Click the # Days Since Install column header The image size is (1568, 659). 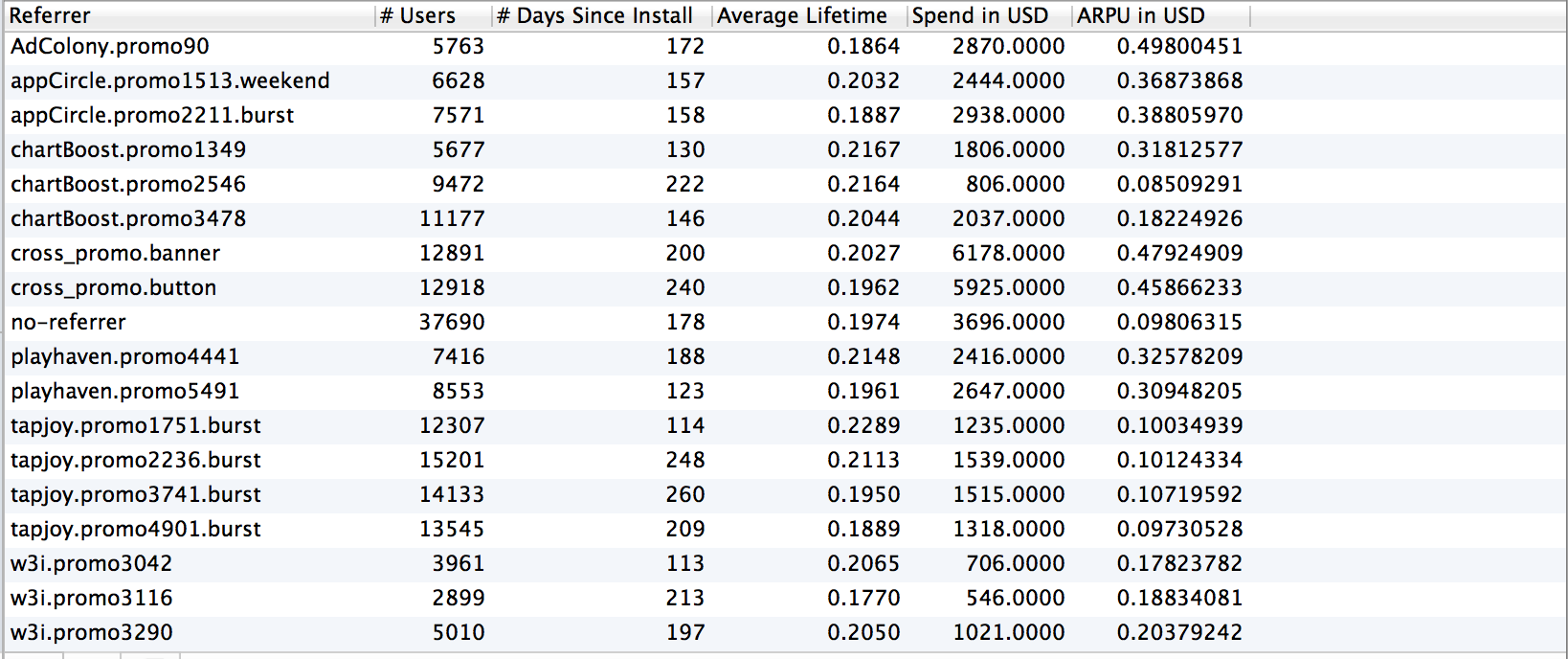602,15
